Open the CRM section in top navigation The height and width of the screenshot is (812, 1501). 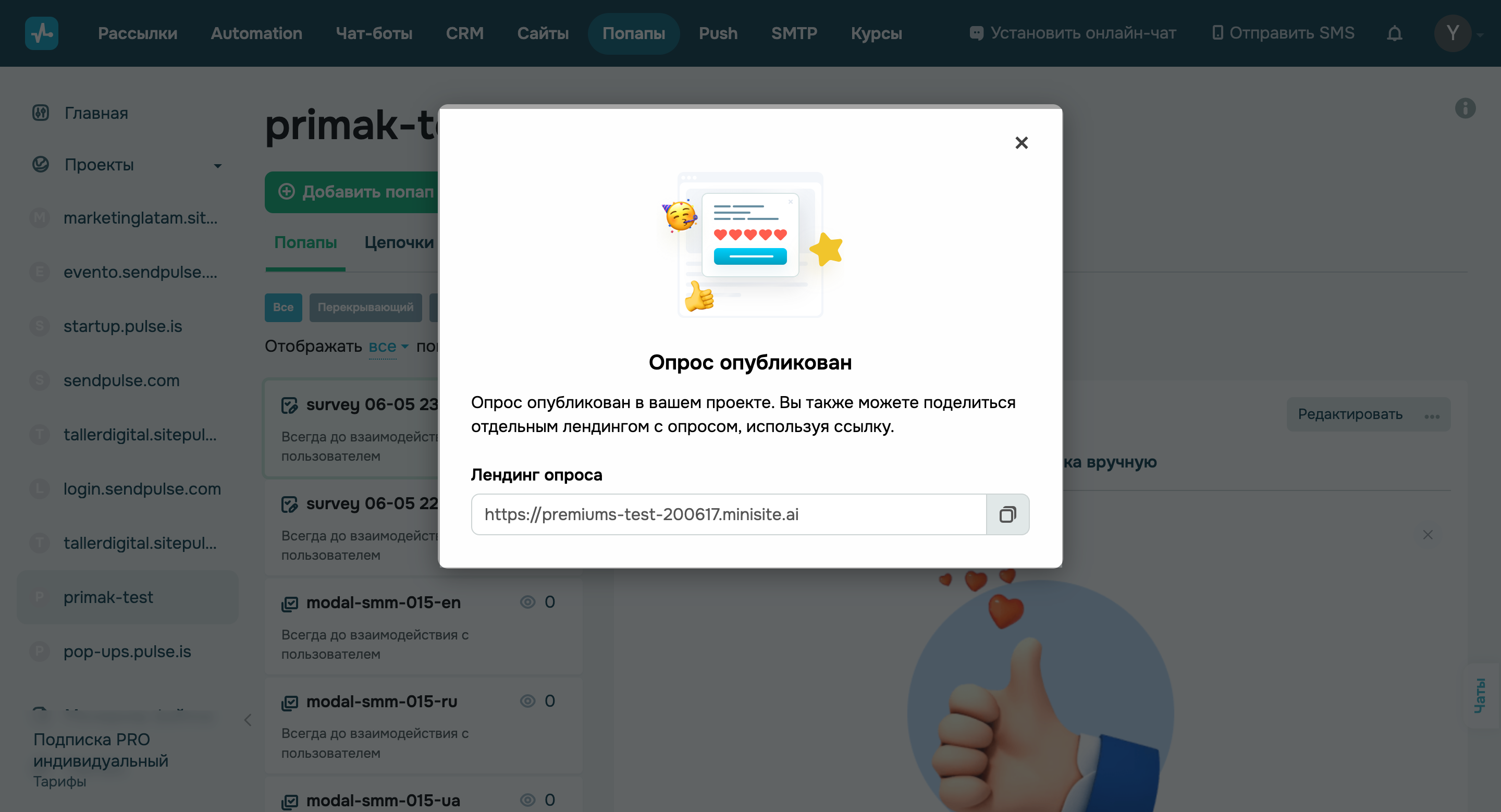pyautogui.click(x=464, y=33)
